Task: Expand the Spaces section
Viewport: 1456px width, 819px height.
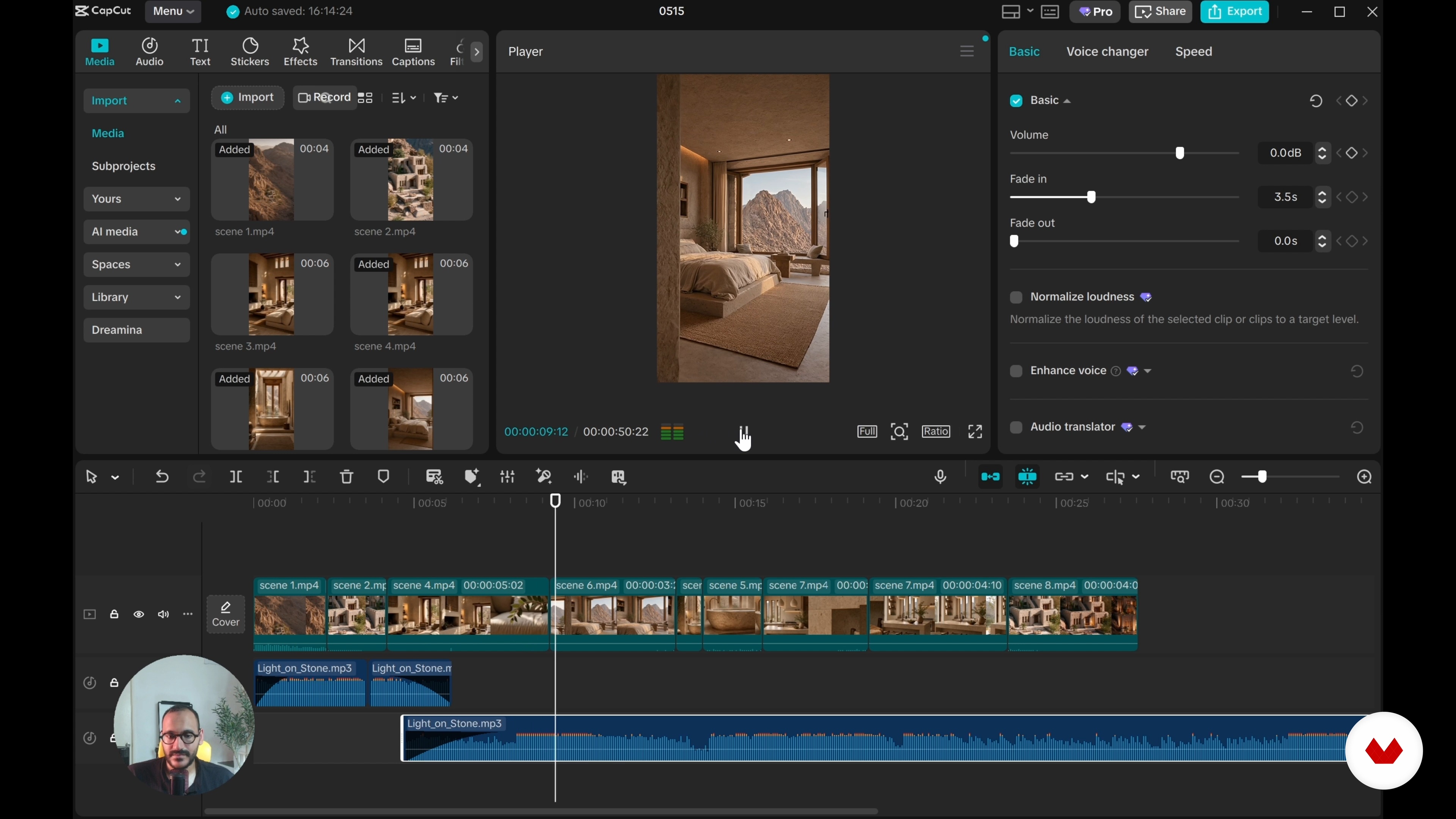Action: (x=136, y=265)
